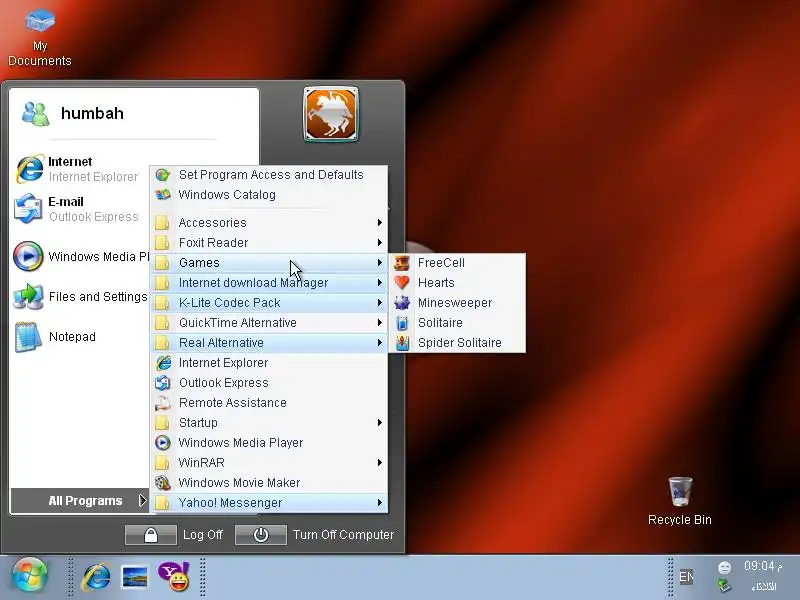Click the user picture with horse rider
The image size is (800, 600).
tap(331, 114)
